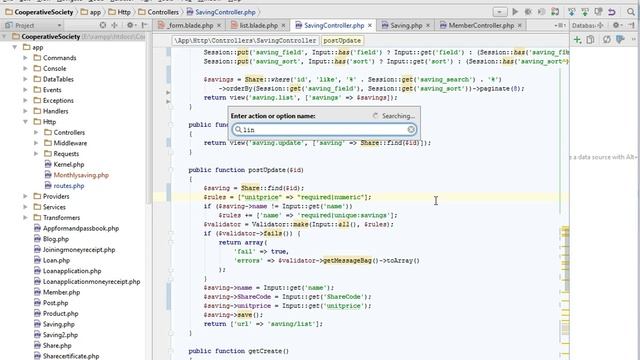This screenshot has width=640, height=360.
Task: Click the purple undo/revert icon
Action: (611, 12)
